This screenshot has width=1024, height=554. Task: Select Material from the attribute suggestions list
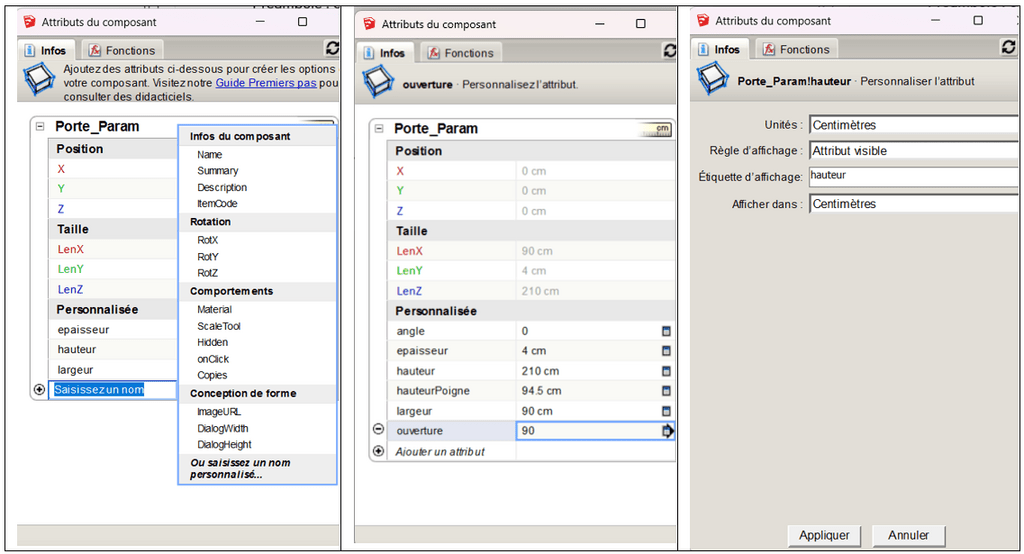coord(215,310)
